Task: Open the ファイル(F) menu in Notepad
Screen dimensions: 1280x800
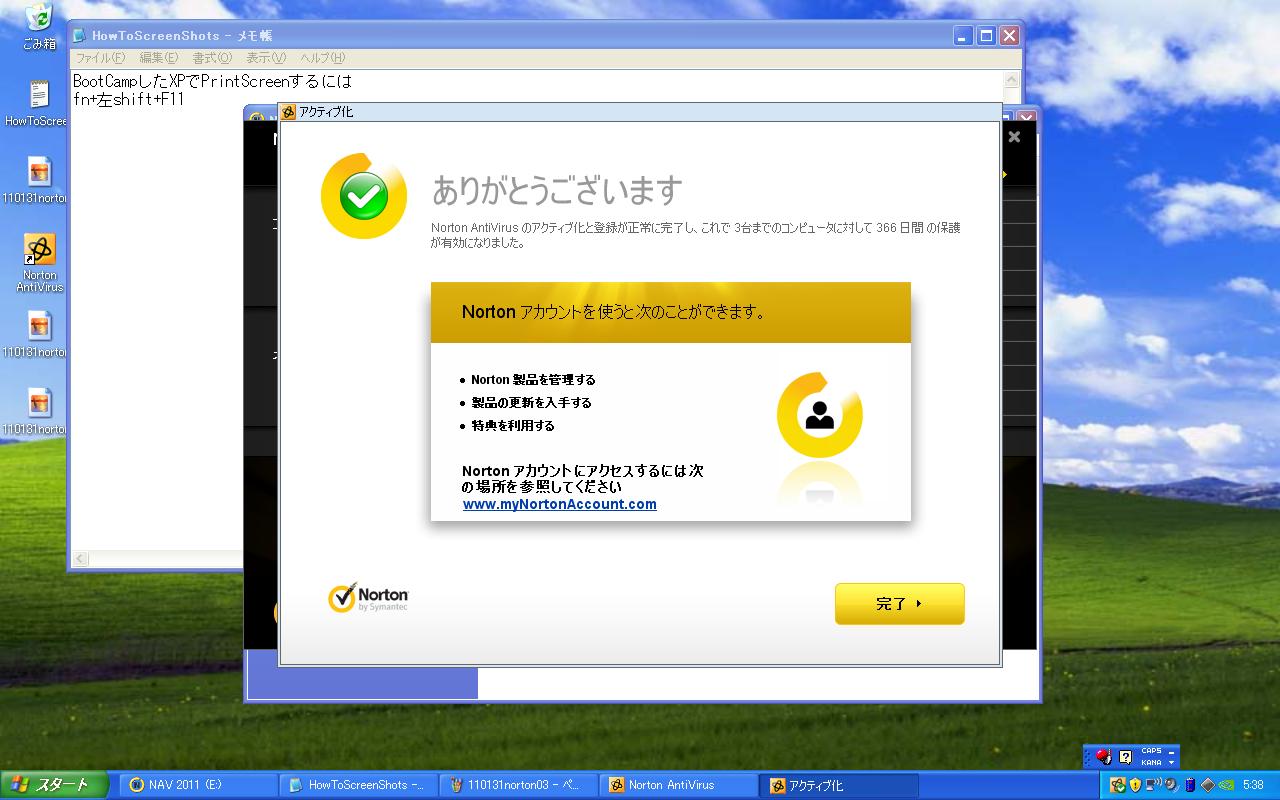Action: coord(100,58)
